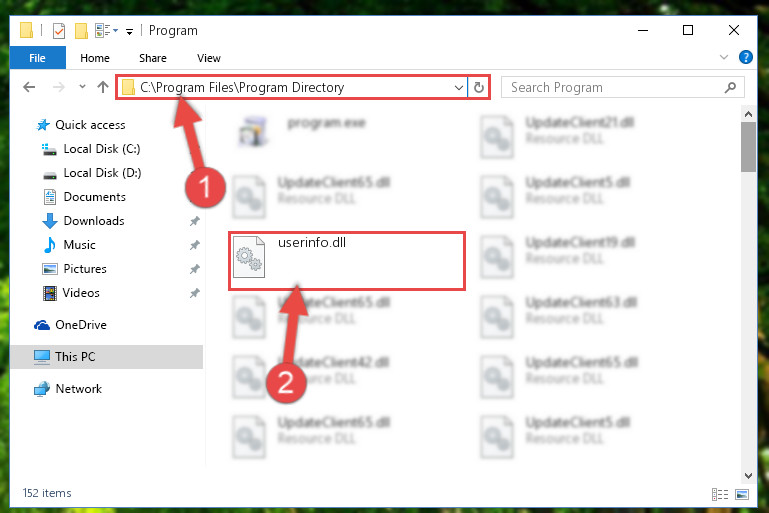This screenshot has height=513, width=769.
Task: Go up one folder level arrow
Action: click(x=103, y=87)
